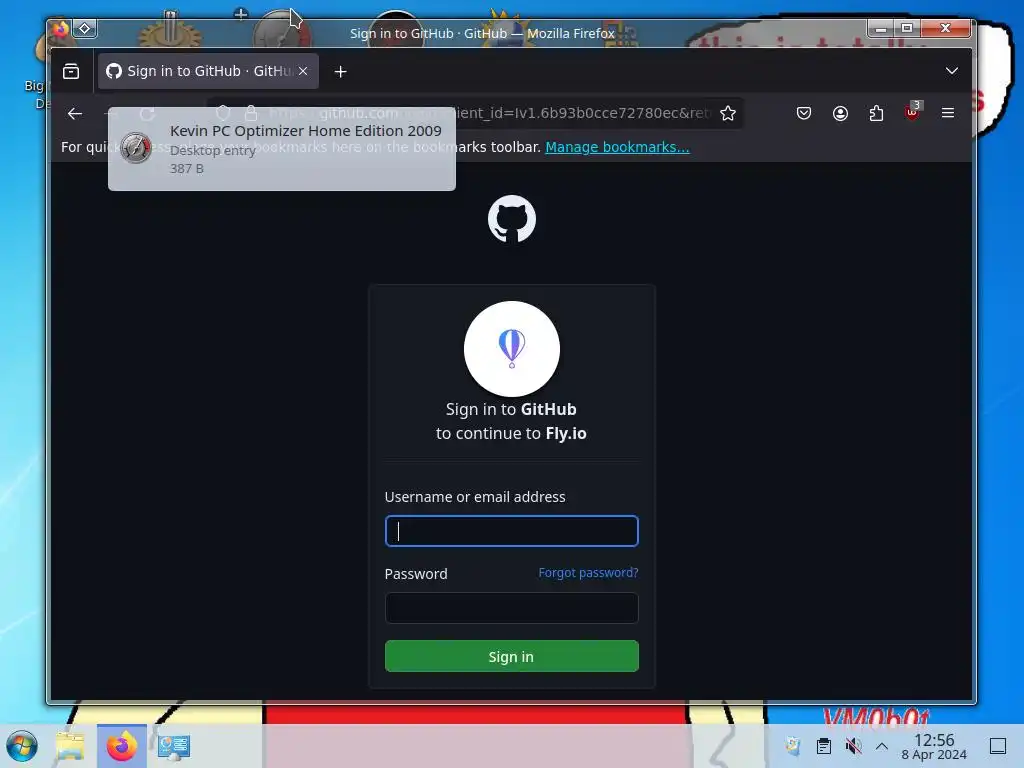Click the updates notifier tray icon
This screenshot has height=768, width=1024.
[793, 746]
